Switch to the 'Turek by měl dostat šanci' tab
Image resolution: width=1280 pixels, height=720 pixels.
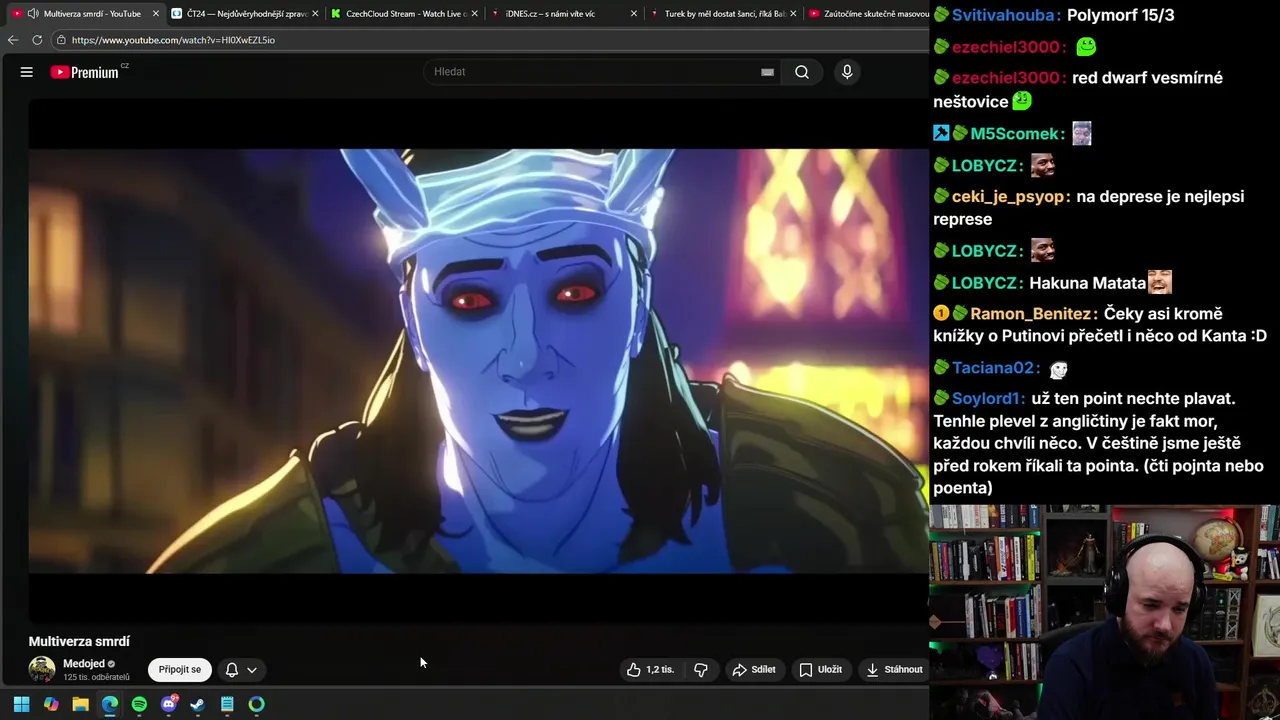724,14
